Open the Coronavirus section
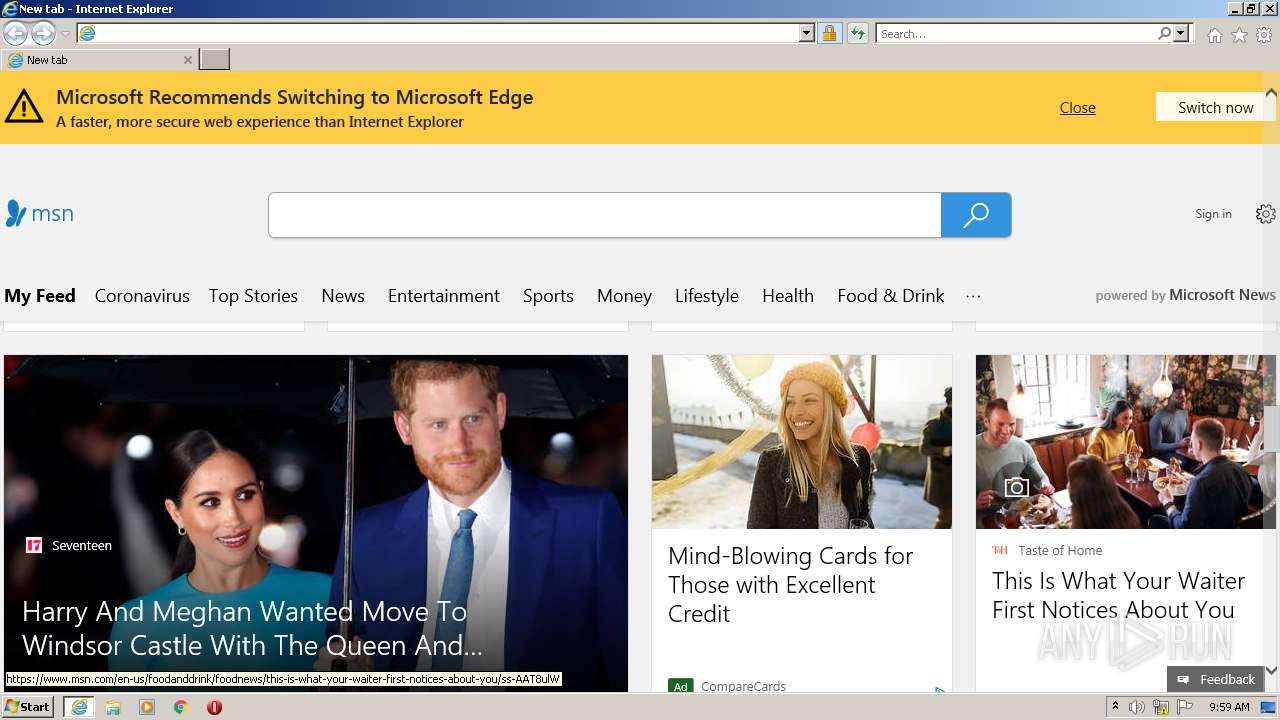 [142, 296]
